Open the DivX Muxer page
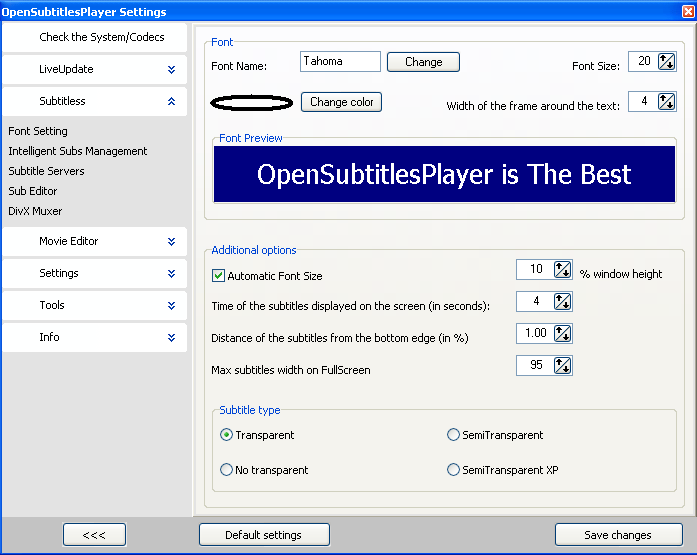Image resolution: width=697 pixels, height=555 pixels. coord(35,211)
